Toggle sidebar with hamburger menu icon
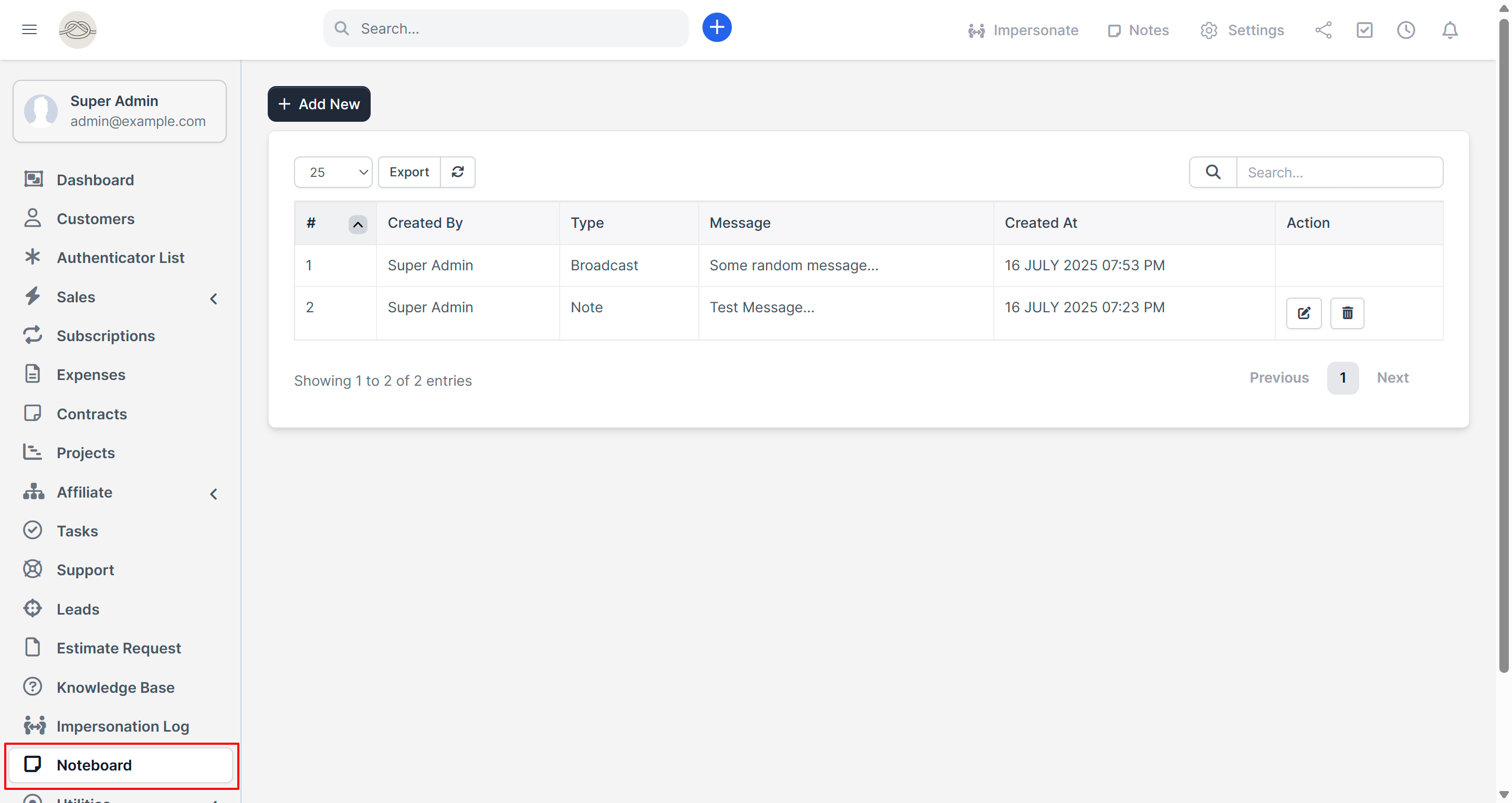 [29, 29]
